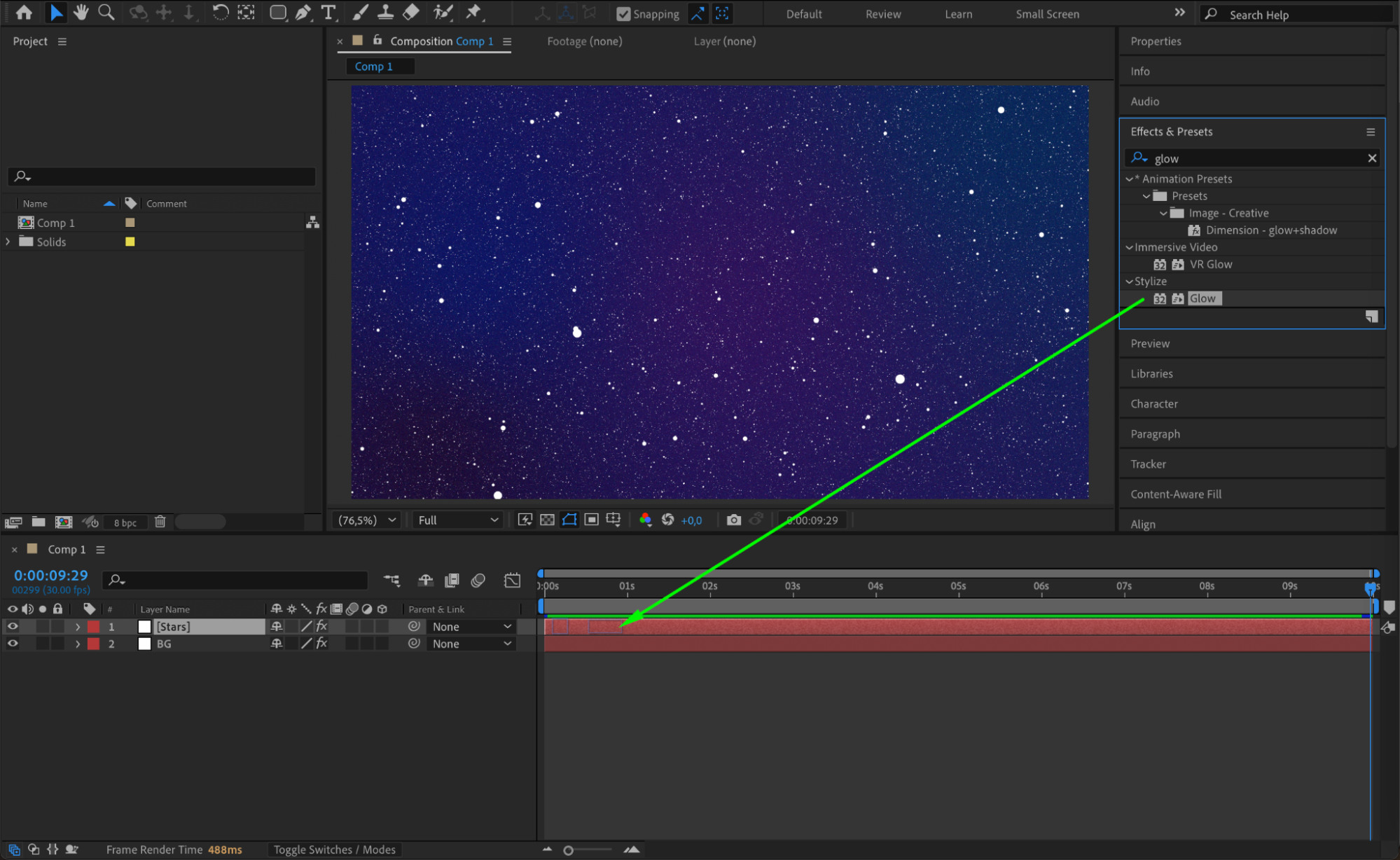
Task: Select the Hand tool
Action: tap(81, 12)
